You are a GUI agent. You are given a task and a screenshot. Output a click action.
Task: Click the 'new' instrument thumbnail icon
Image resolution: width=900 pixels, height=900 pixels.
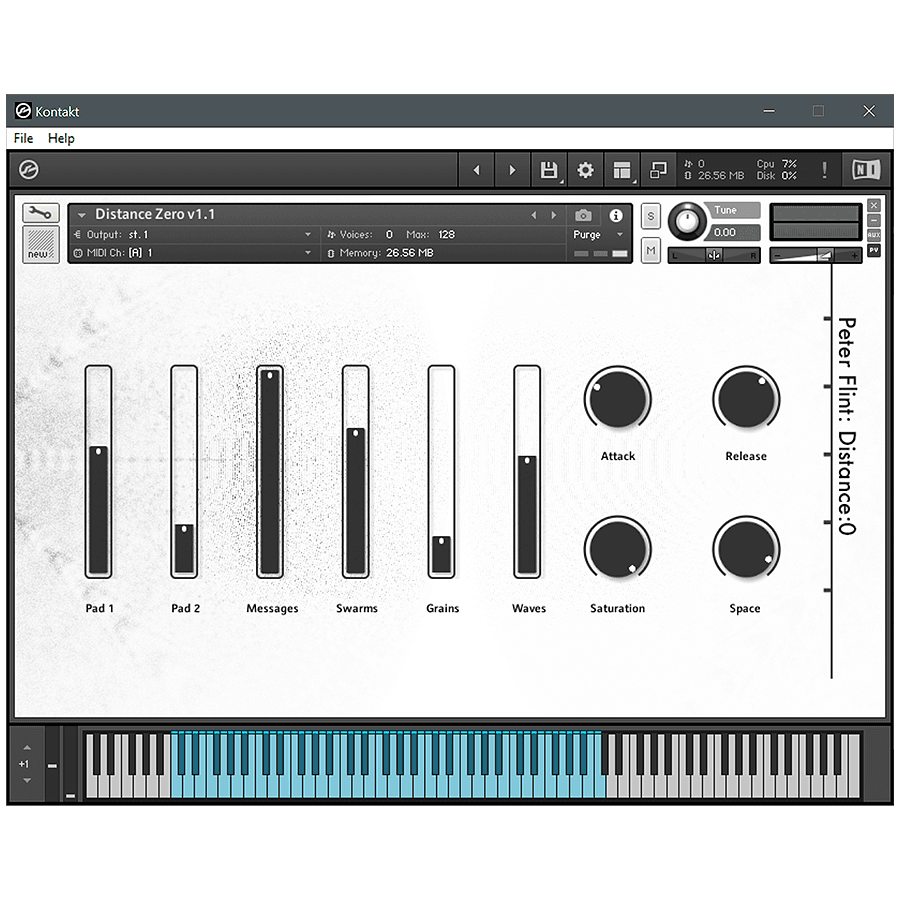pos(41,245)
